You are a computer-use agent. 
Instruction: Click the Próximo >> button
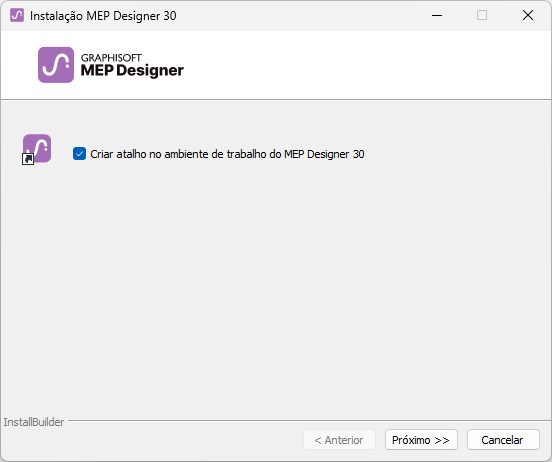tap(421, 440)
